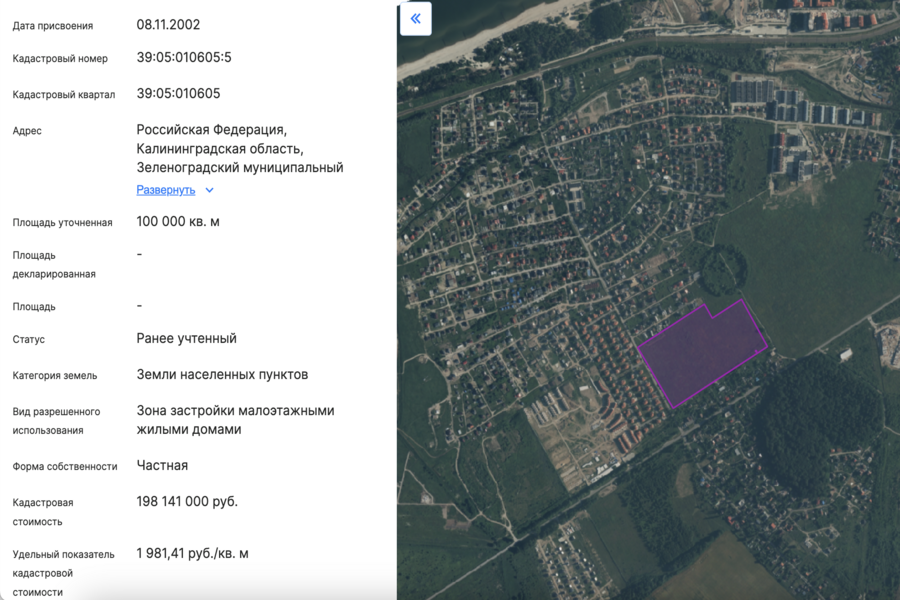Click the 'Развернуть' link under address
Screen dimensions: 900x600
(x=166, y=190)
